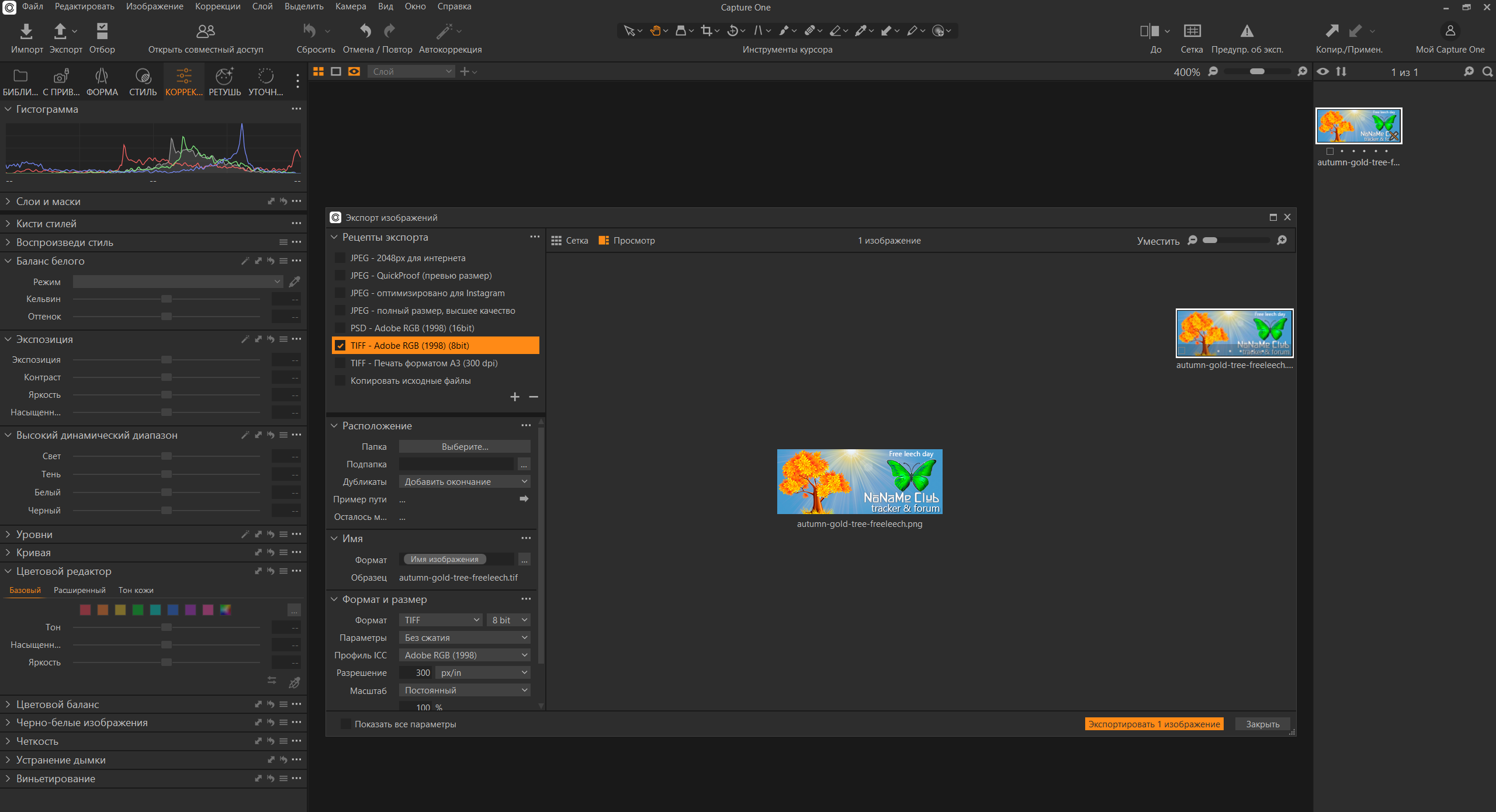Add a new export recipe with plus icon
1496x812 pixels.
click(x=515, y=397)
